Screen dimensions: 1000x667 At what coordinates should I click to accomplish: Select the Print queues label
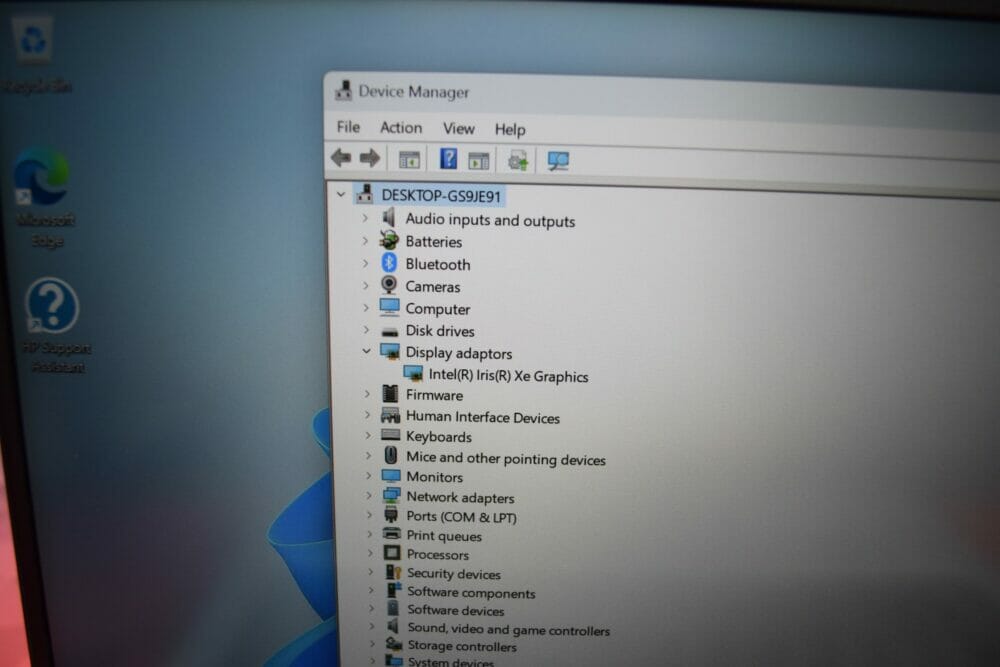(445, 536)
